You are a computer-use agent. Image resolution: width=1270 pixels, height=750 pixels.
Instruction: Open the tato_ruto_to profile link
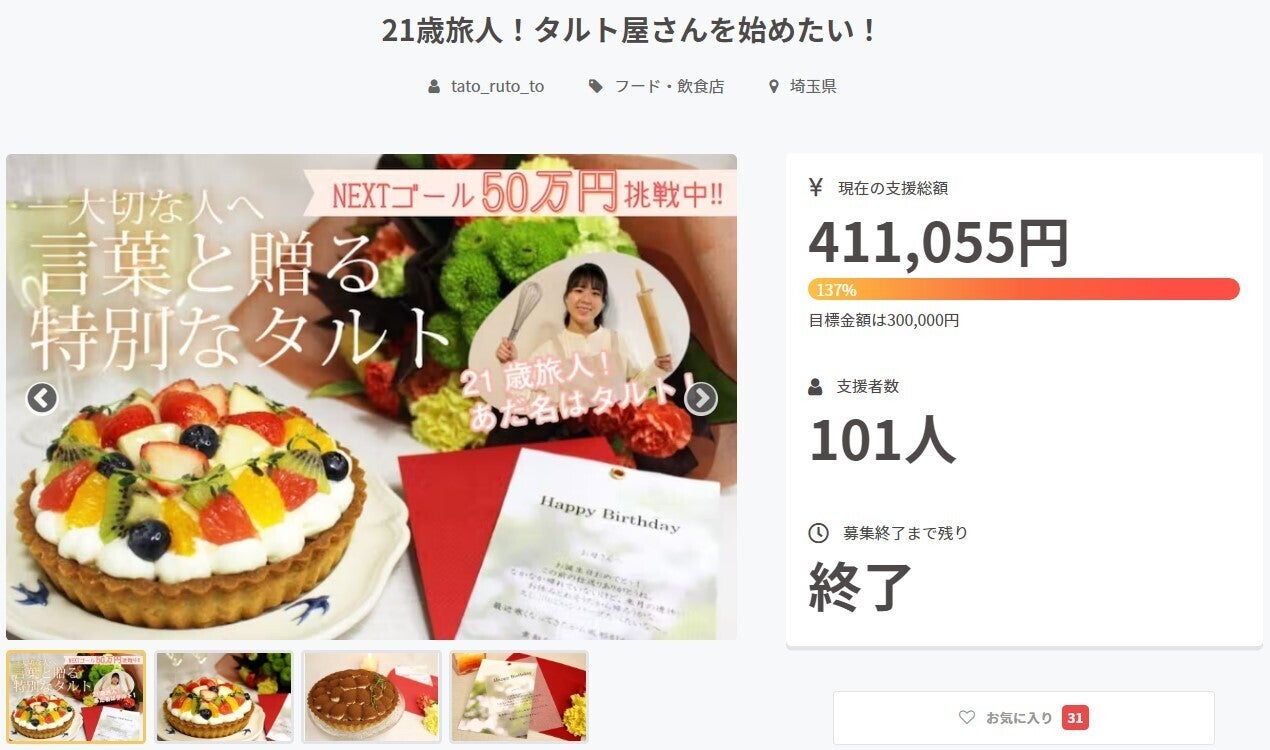[x=498, y=87]
